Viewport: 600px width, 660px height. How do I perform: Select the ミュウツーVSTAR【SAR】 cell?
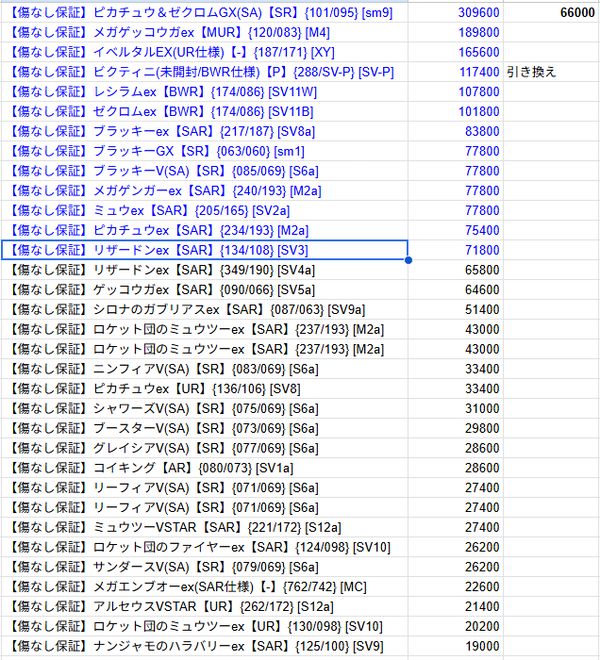(204, 527)
